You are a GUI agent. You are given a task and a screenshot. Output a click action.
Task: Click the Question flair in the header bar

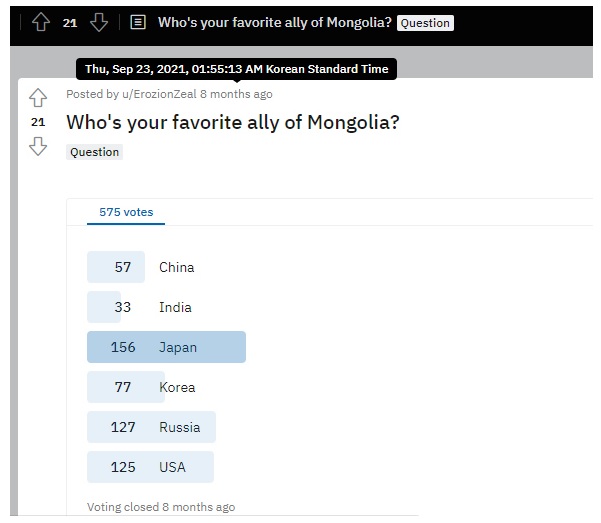(425, 22)
